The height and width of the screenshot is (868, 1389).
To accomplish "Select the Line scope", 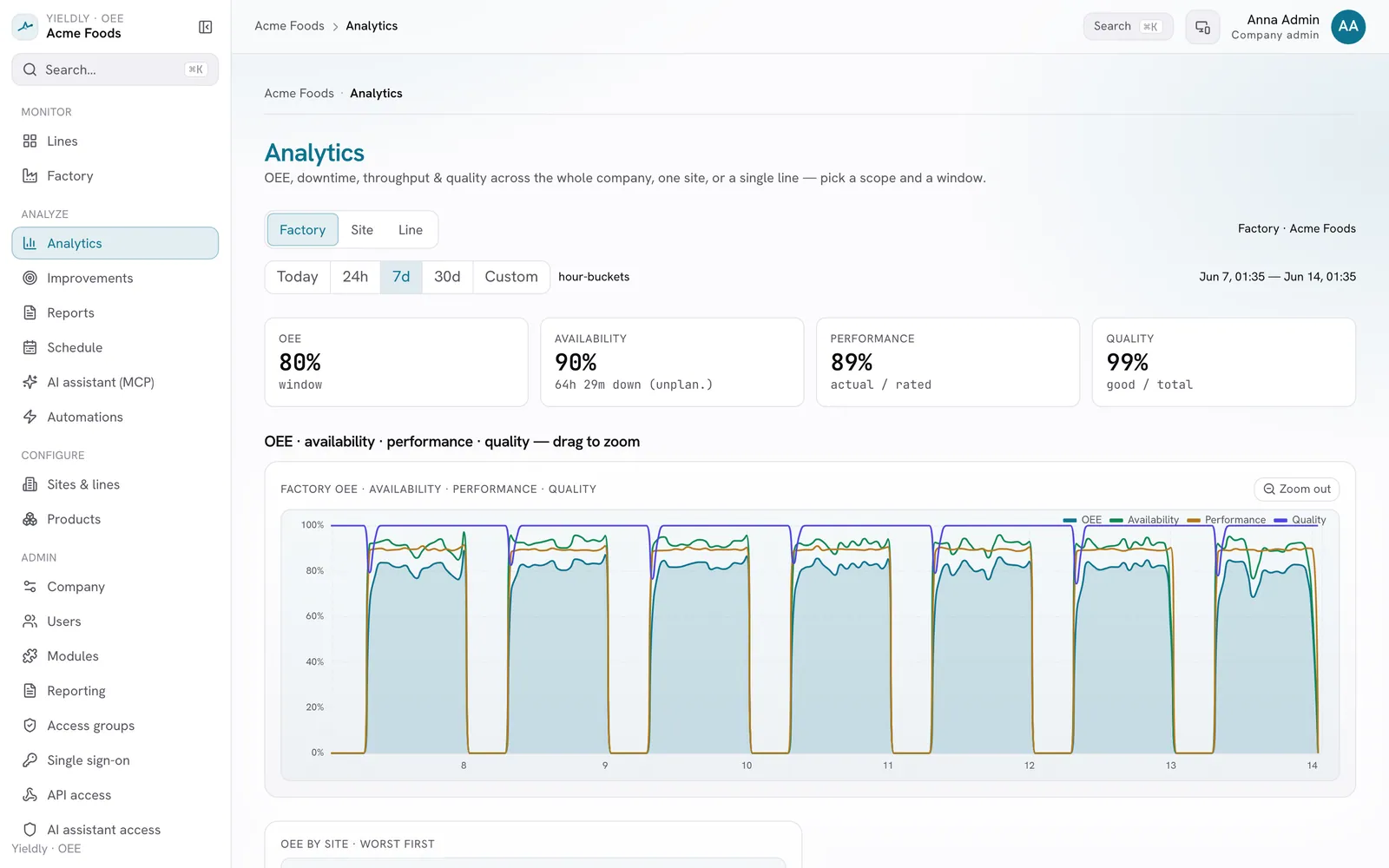I will [411, 230].
